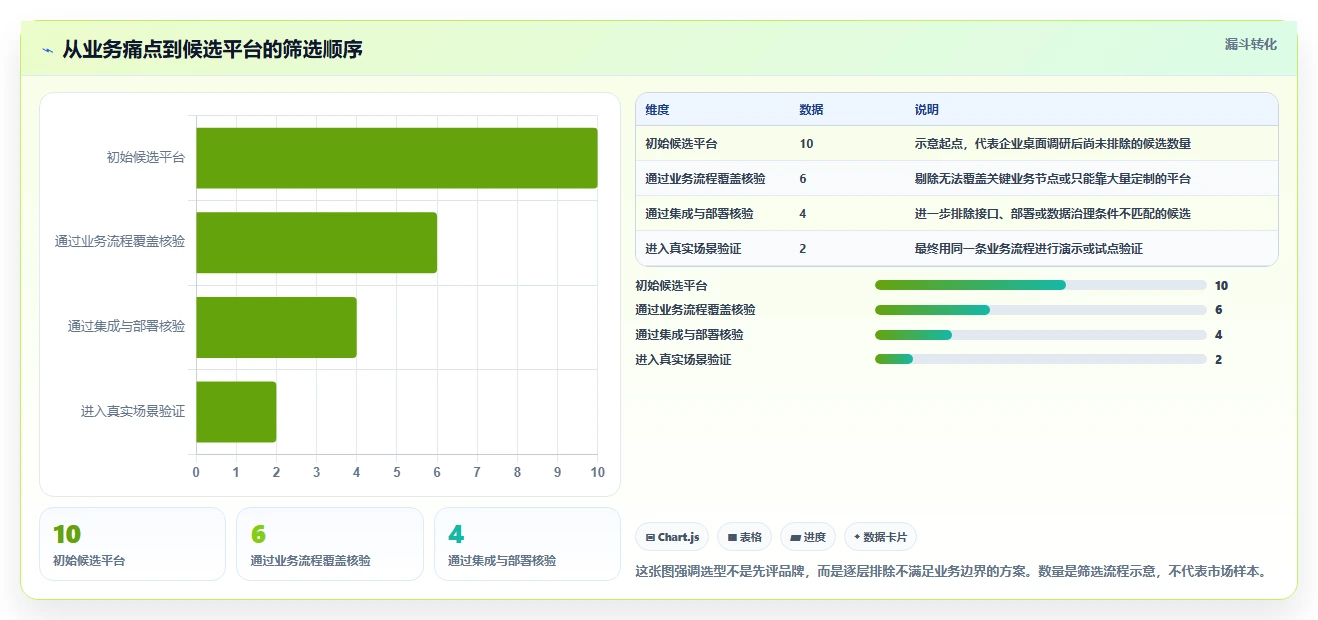Click the 通过业务流程覆盖核验 chart axis label

pos(120,242)
